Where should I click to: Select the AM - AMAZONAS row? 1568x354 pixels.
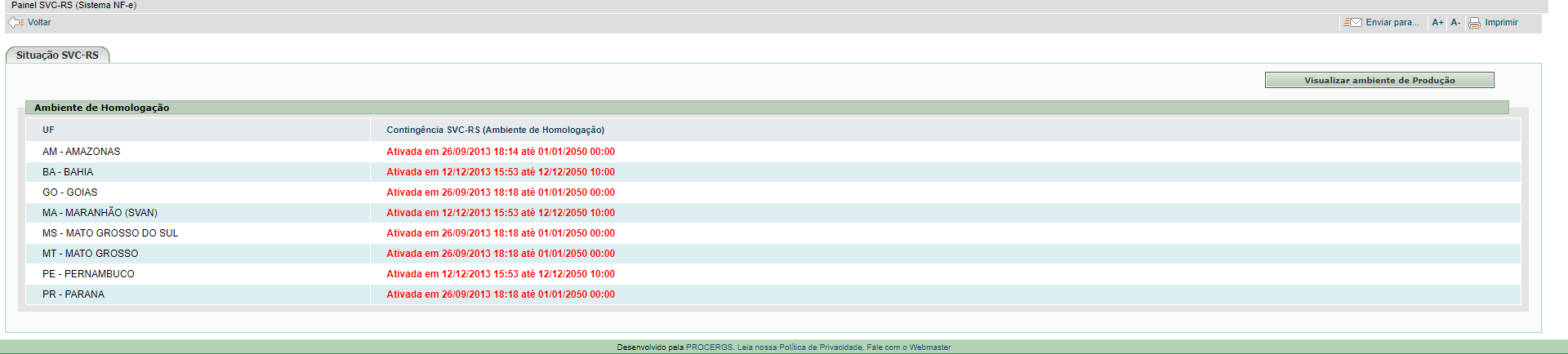(773, 152)
